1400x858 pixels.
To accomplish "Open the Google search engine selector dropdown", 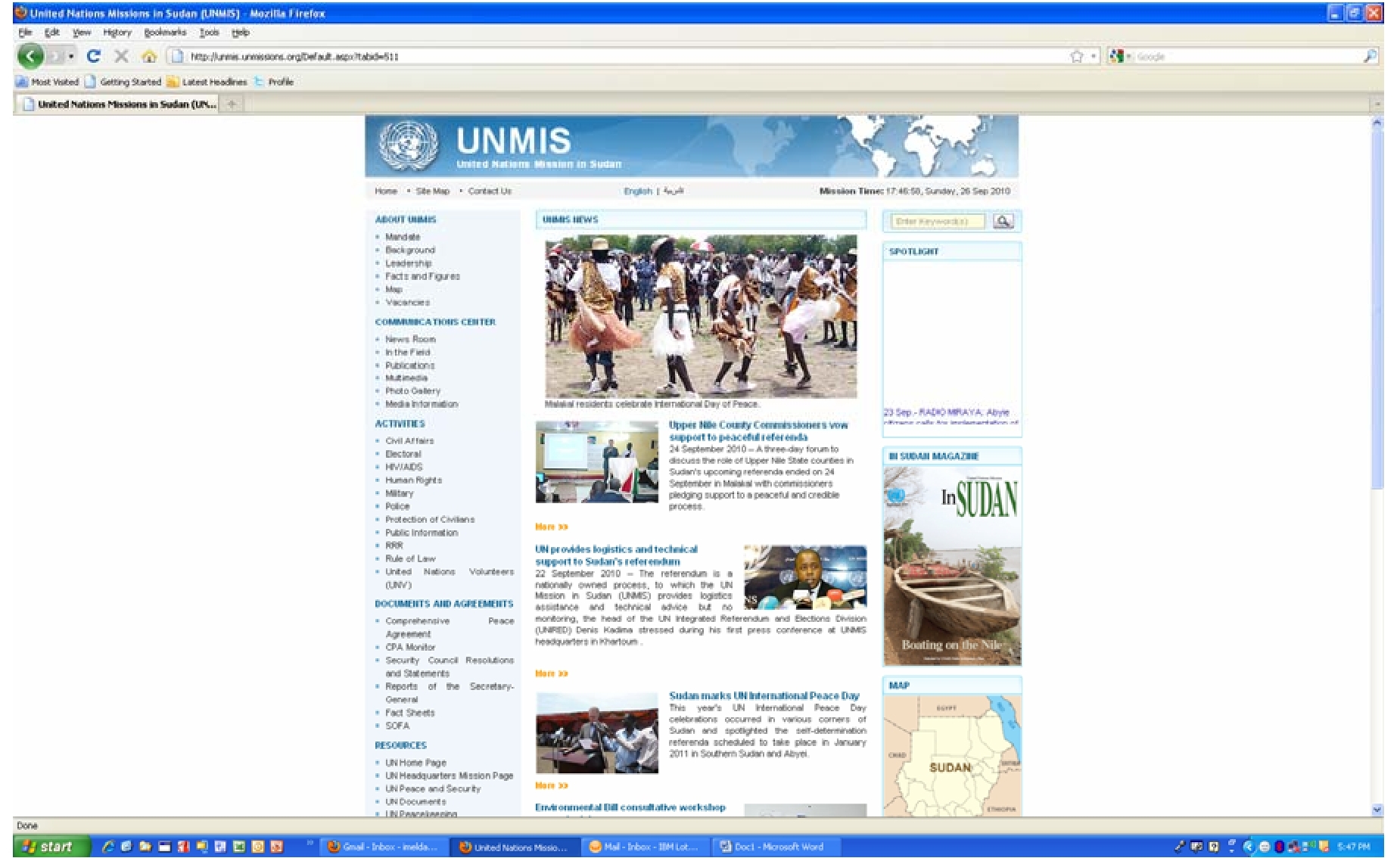I will click(x=1119, y=57).
